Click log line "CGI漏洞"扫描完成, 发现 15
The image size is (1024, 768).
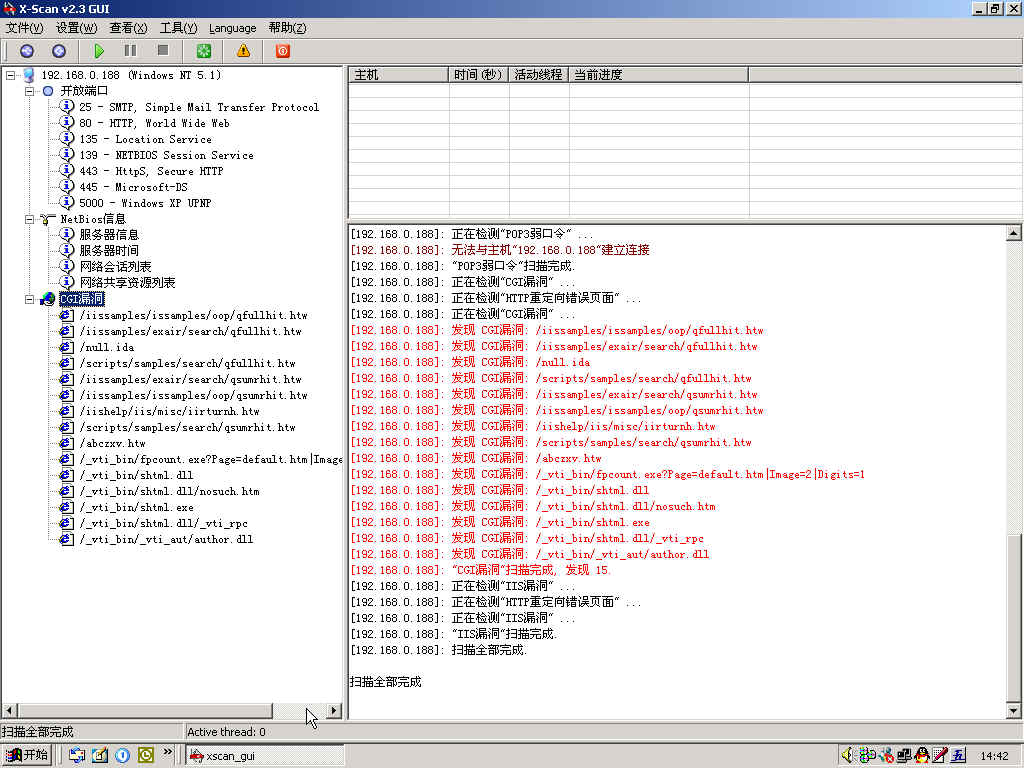click(x=479, y=570)
